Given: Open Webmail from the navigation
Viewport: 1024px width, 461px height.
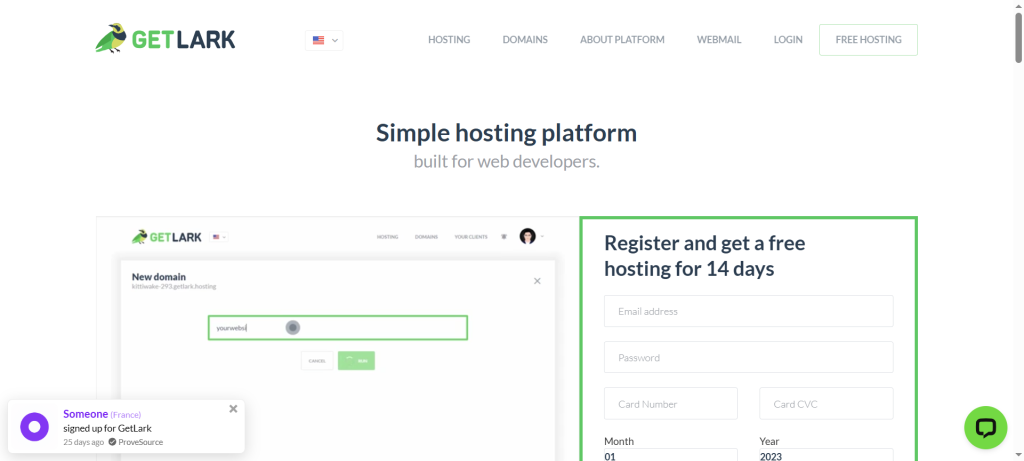Looking at the screenshot, I should (x=719, y=40).
